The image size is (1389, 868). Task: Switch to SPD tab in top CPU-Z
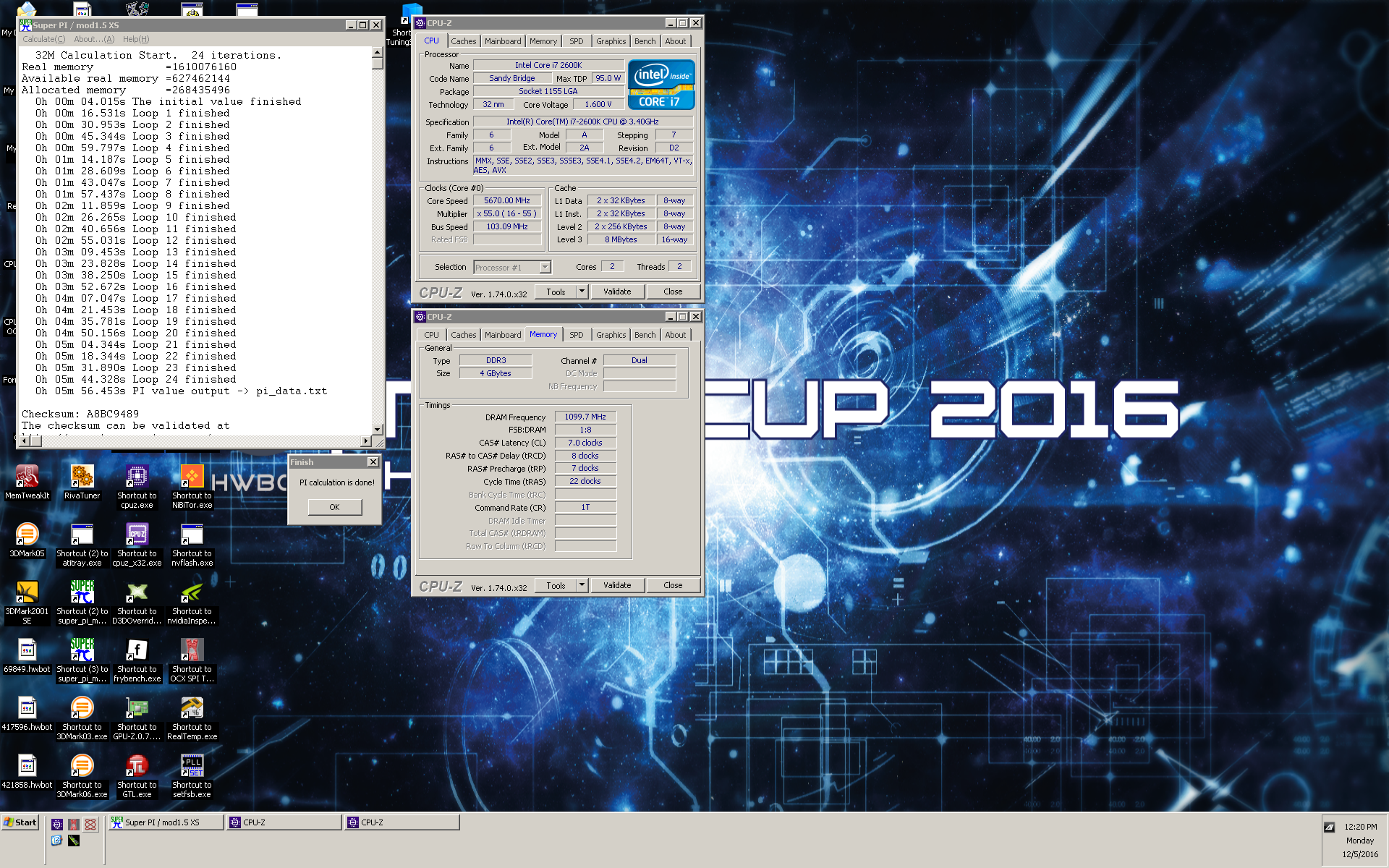pos(576,41)
